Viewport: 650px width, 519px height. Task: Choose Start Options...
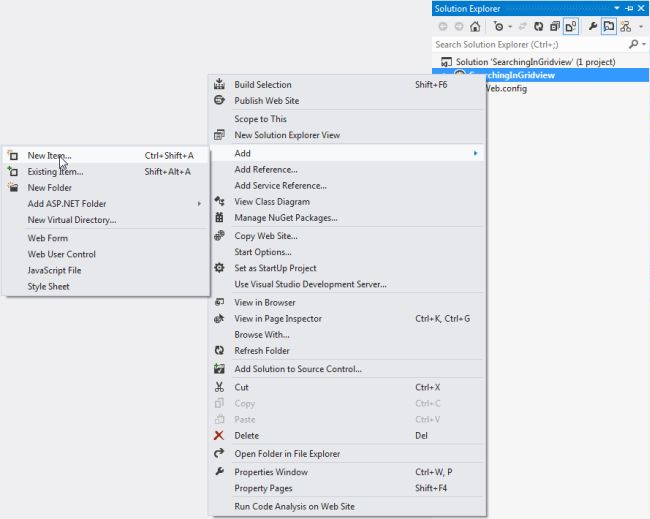pos(347,252)
